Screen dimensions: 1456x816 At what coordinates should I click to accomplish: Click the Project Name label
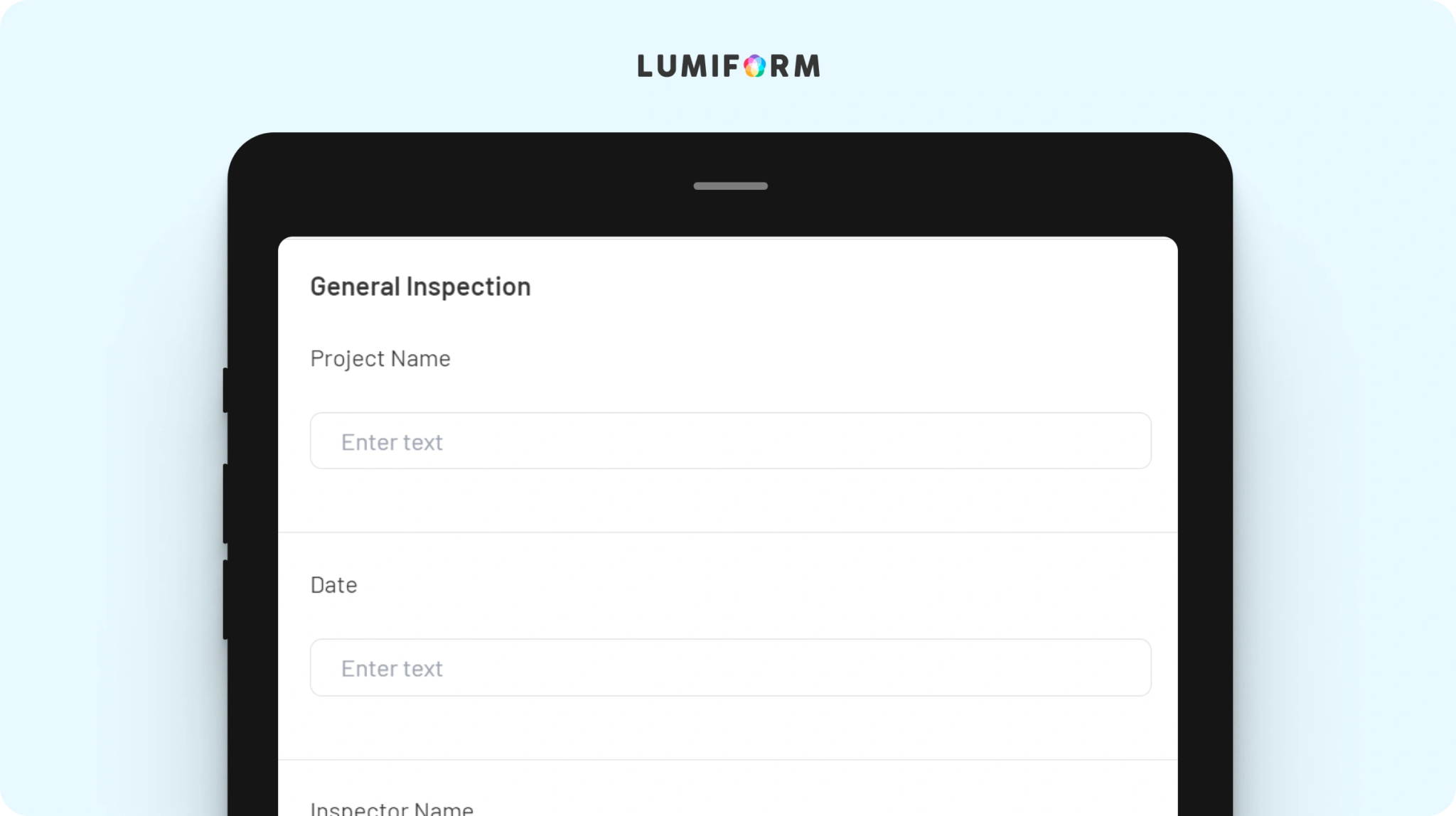pos(380,359)
